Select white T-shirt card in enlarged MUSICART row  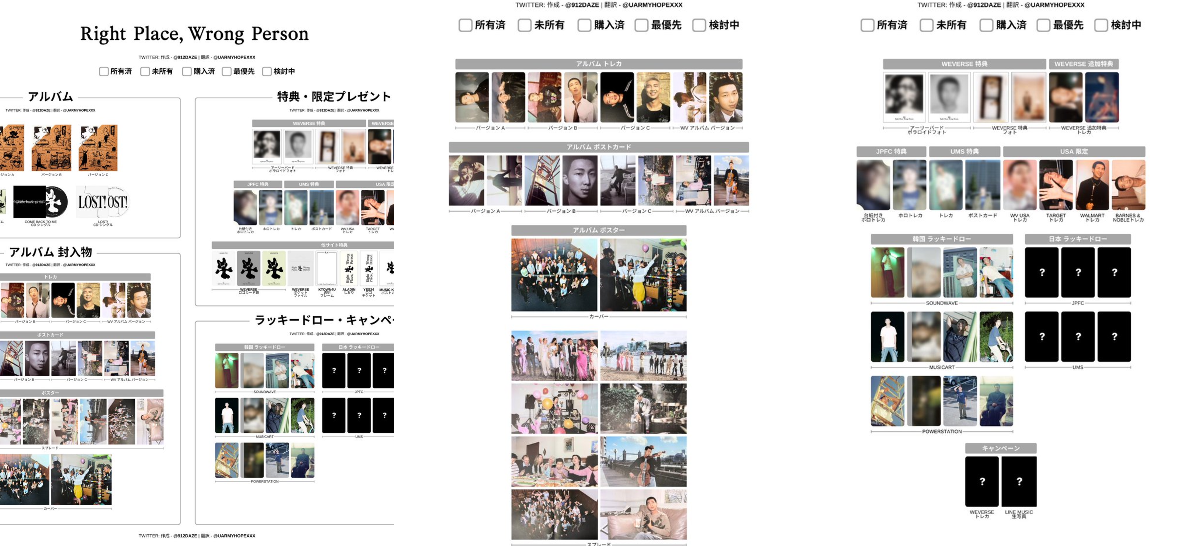pos(888,337)
